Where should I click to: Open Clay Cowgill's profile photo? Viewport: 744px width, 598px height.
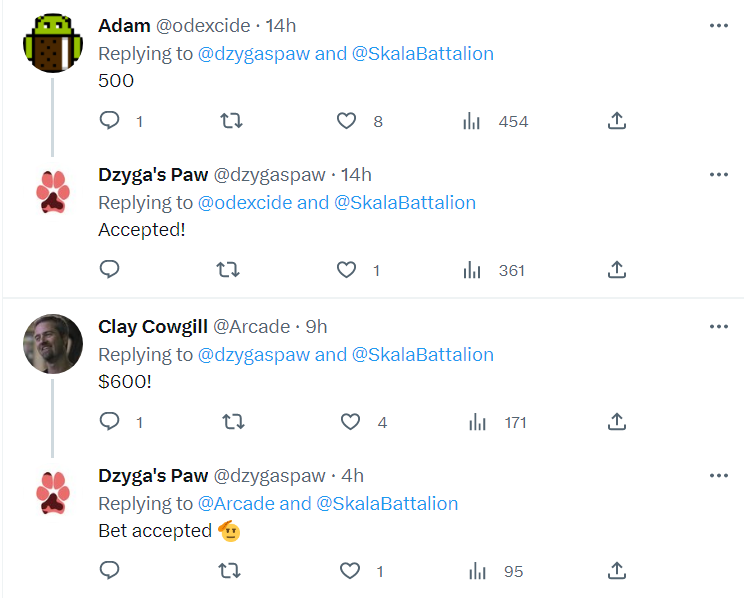tap(53, 344)
